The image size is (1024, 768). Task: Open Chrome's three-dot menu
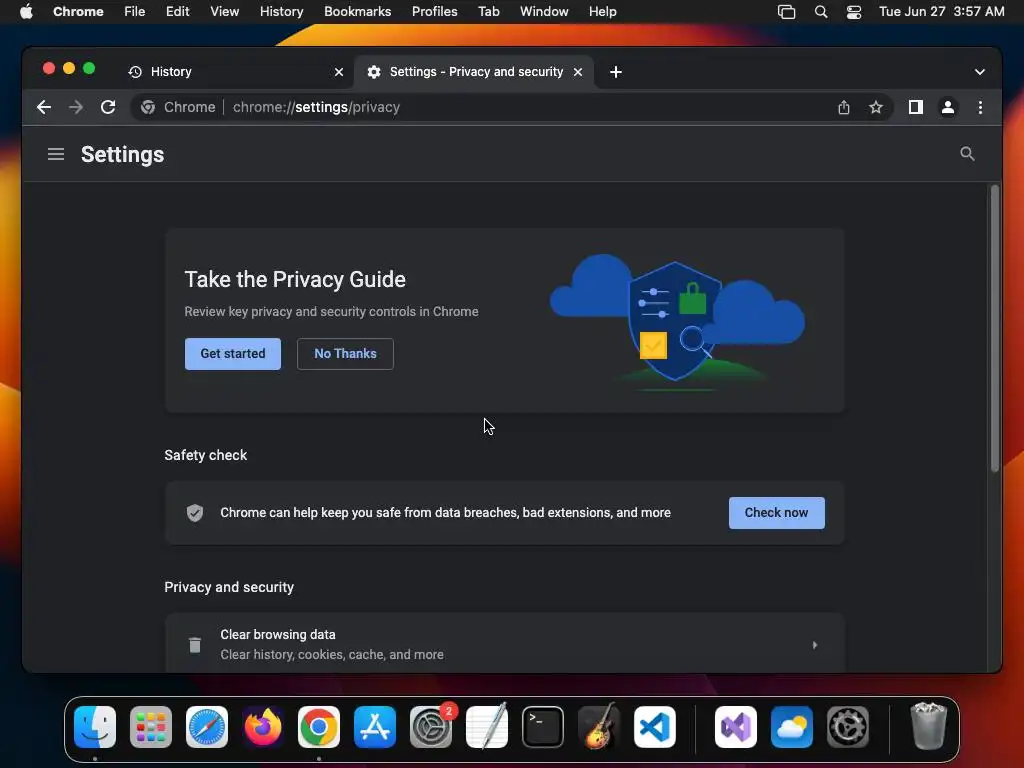coord(980,107)
